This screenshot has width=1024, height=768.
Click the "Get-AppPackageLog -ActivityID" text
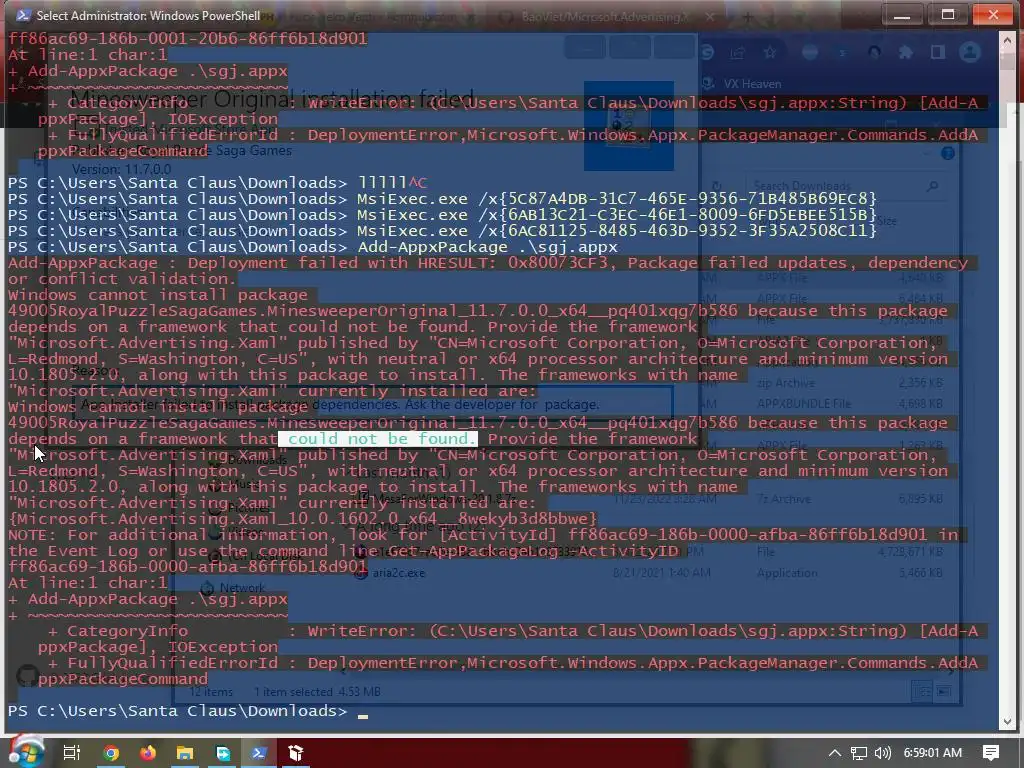coord(533,551)
